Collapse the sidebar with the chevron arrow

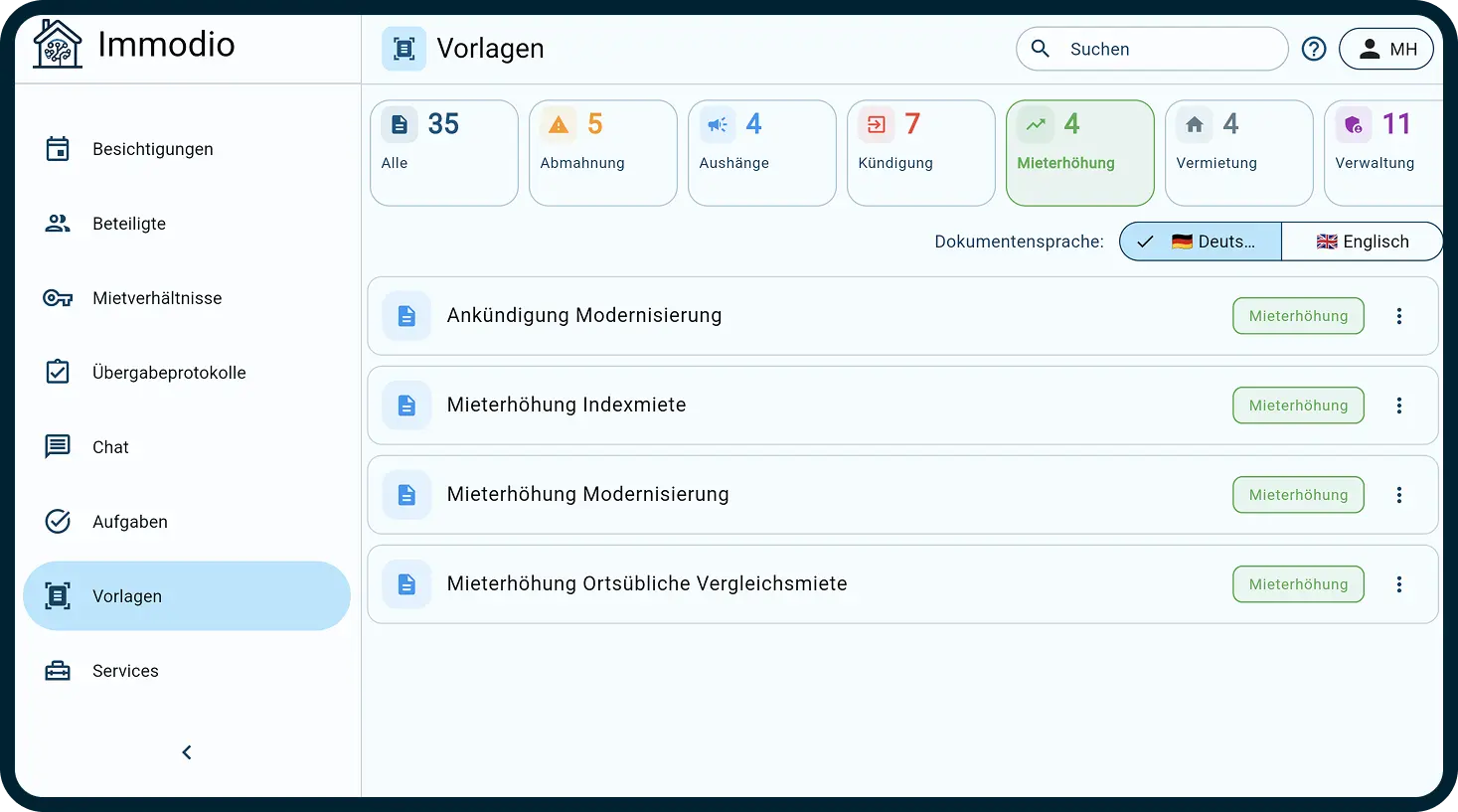187,752
